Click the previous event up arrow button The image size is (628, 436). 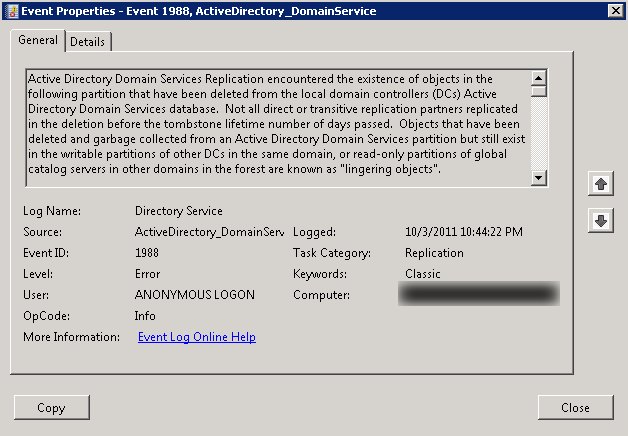[x=600, y=184]
